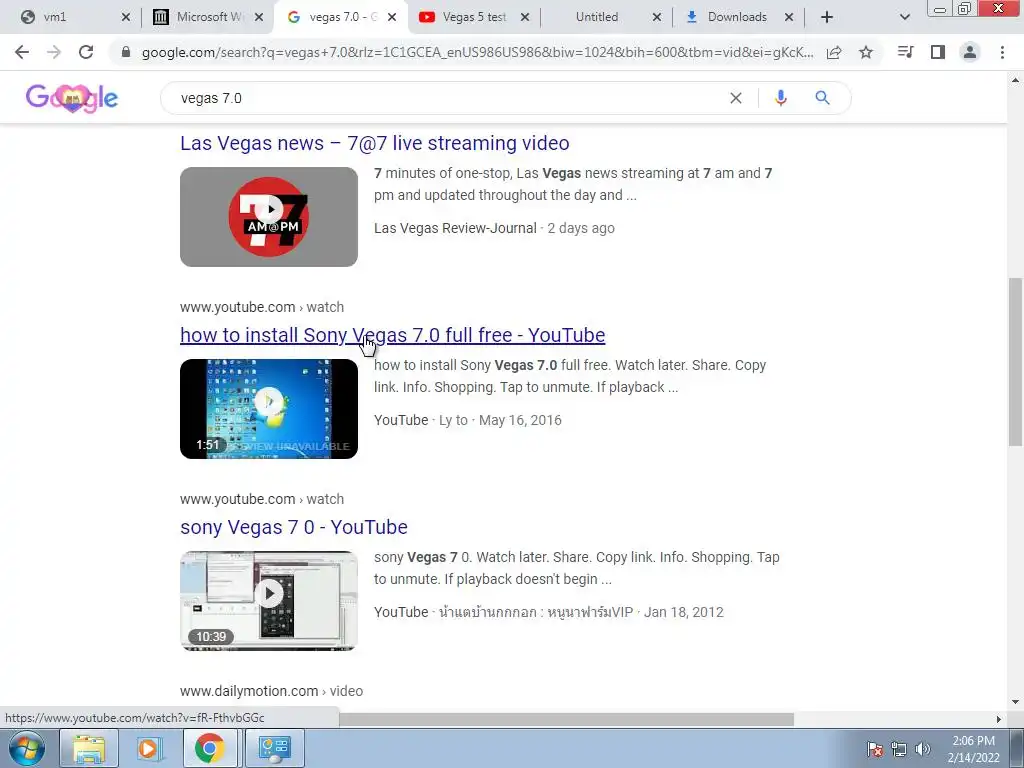Close the vm1 tab
This screenshot has height=768, width=1024.
126,17
